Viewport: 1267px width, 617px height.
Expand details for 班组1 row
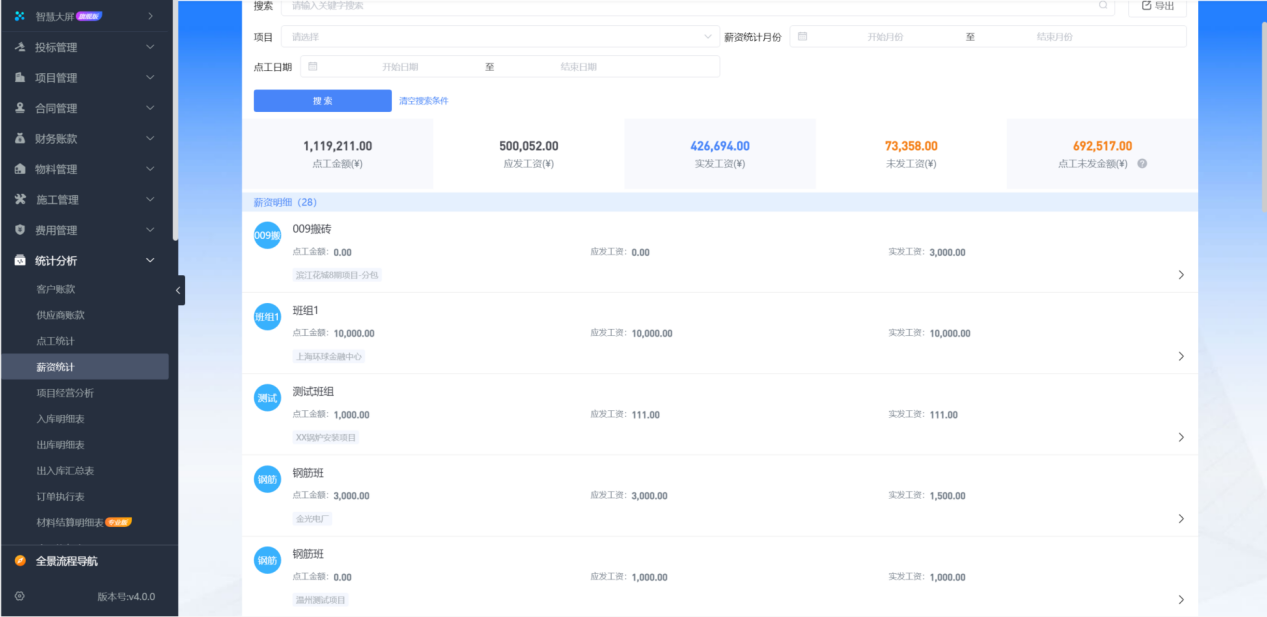point(1181,355)
